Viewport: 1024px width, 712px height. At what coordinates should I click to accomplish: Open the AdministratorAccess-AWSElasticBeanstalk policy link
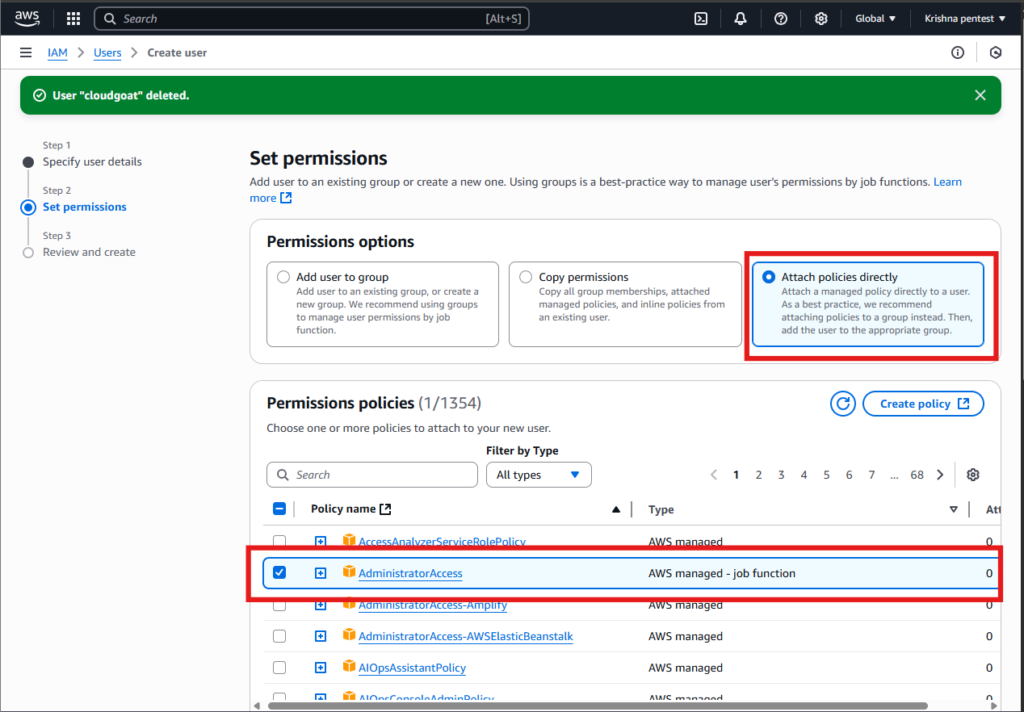(x=466, y=636)
